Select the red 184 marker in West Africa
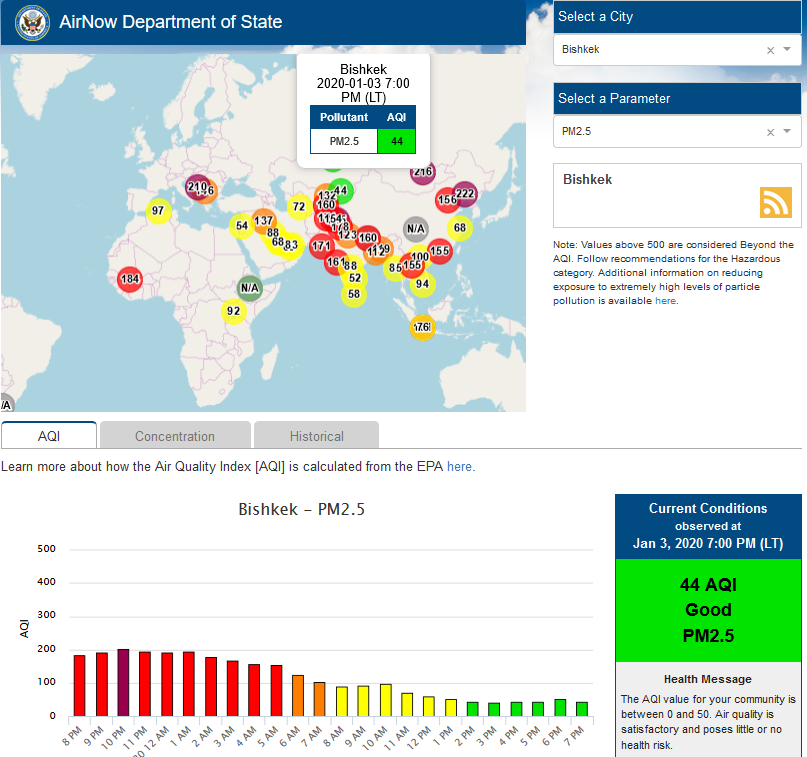The width and height of the screenshot is (807, 757). tap(130, 279)
